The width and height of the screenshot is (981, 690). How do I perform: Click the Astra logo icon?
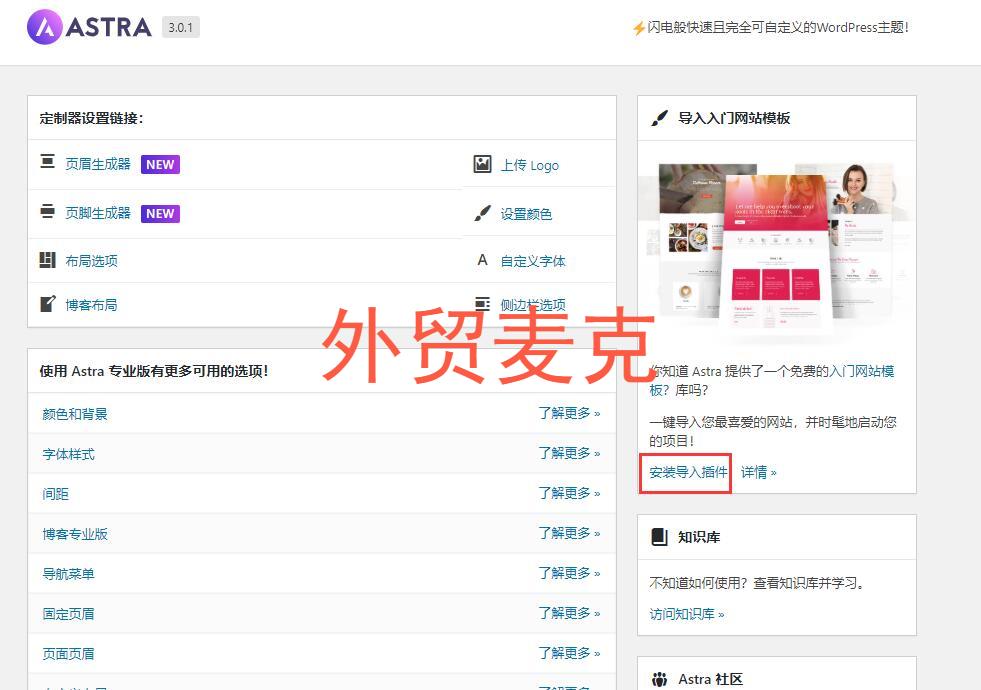click(44, 27)
